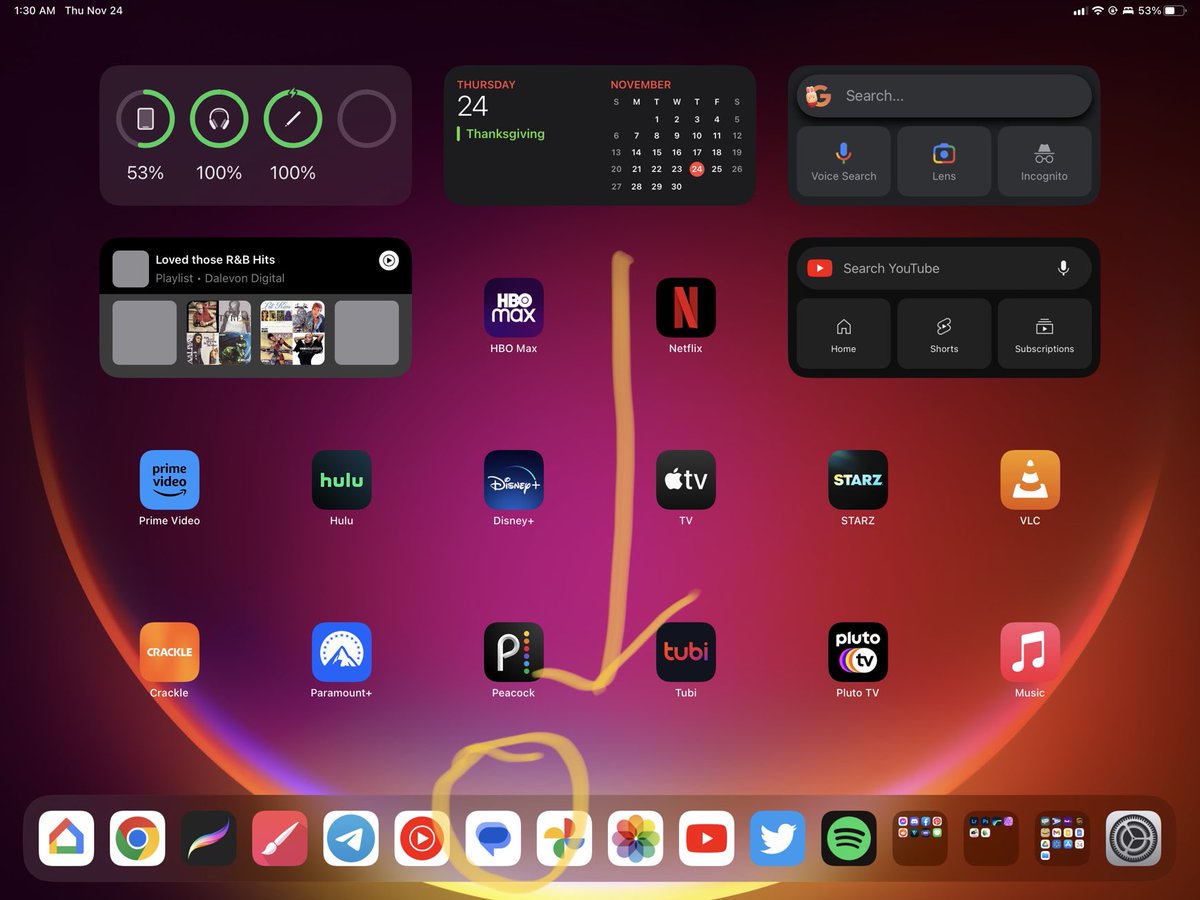Launch the Hulu app

click(x=342, y=480)
